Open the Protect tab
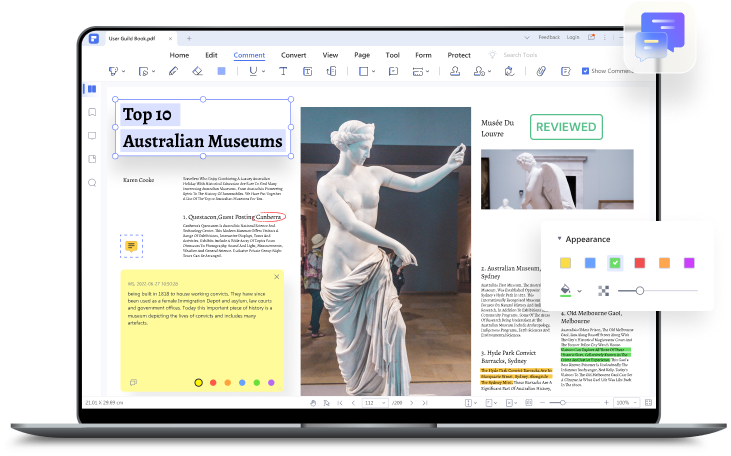 coord(459,55)
